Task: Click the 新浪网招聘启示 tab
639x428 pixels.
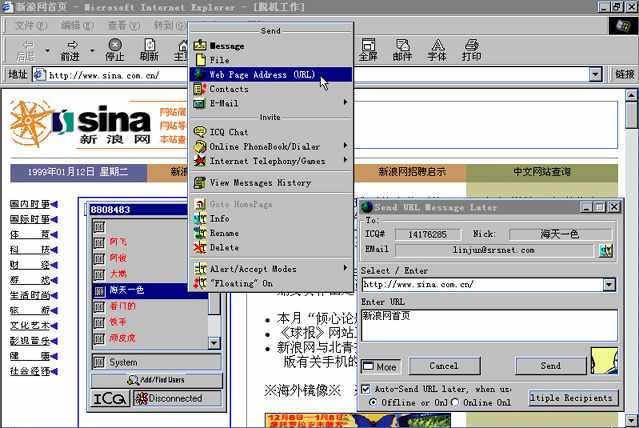Action: tap(410, 172)
